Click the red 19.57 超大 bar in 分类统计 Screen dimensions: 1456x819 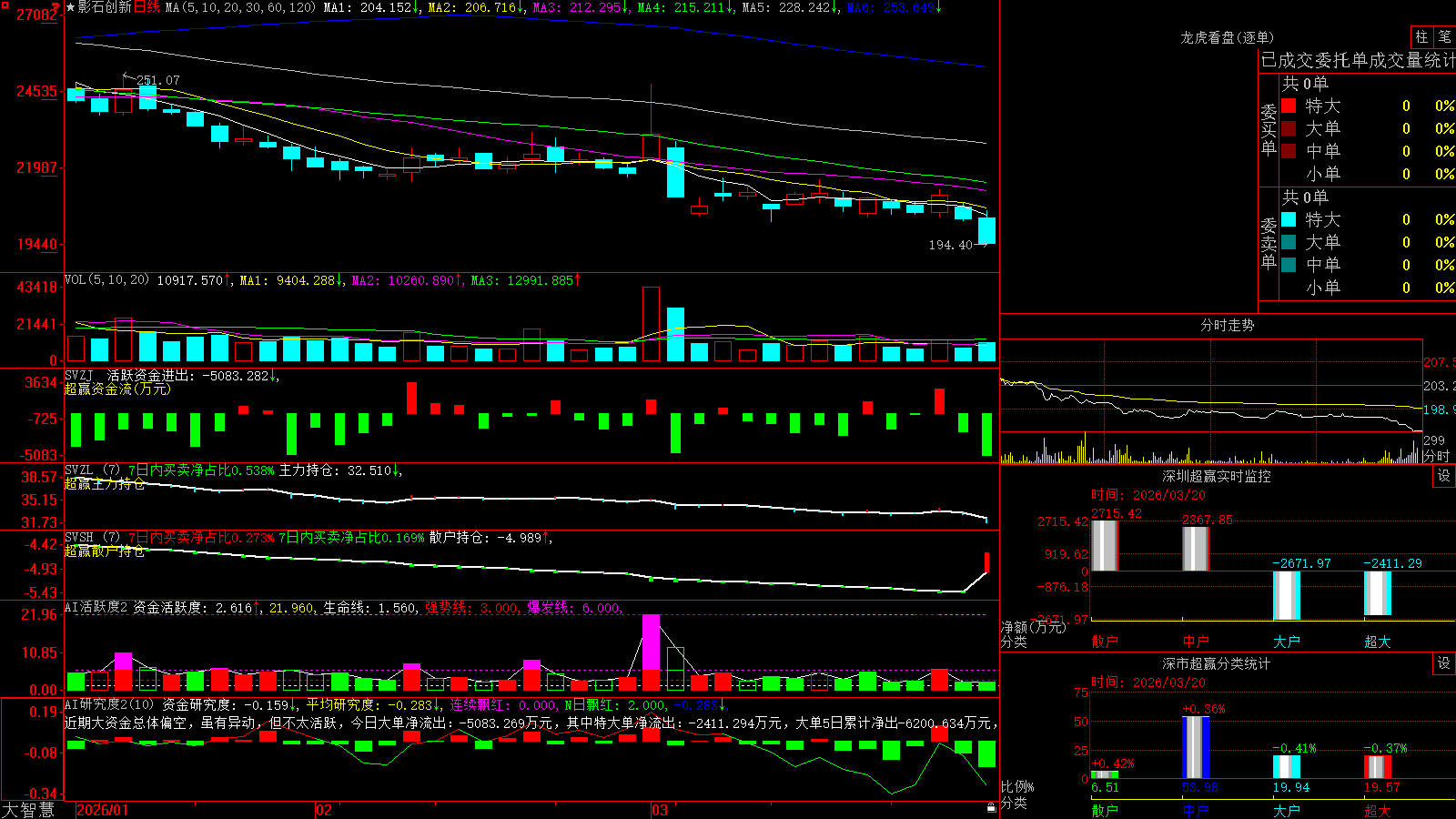coord(1378,767)
